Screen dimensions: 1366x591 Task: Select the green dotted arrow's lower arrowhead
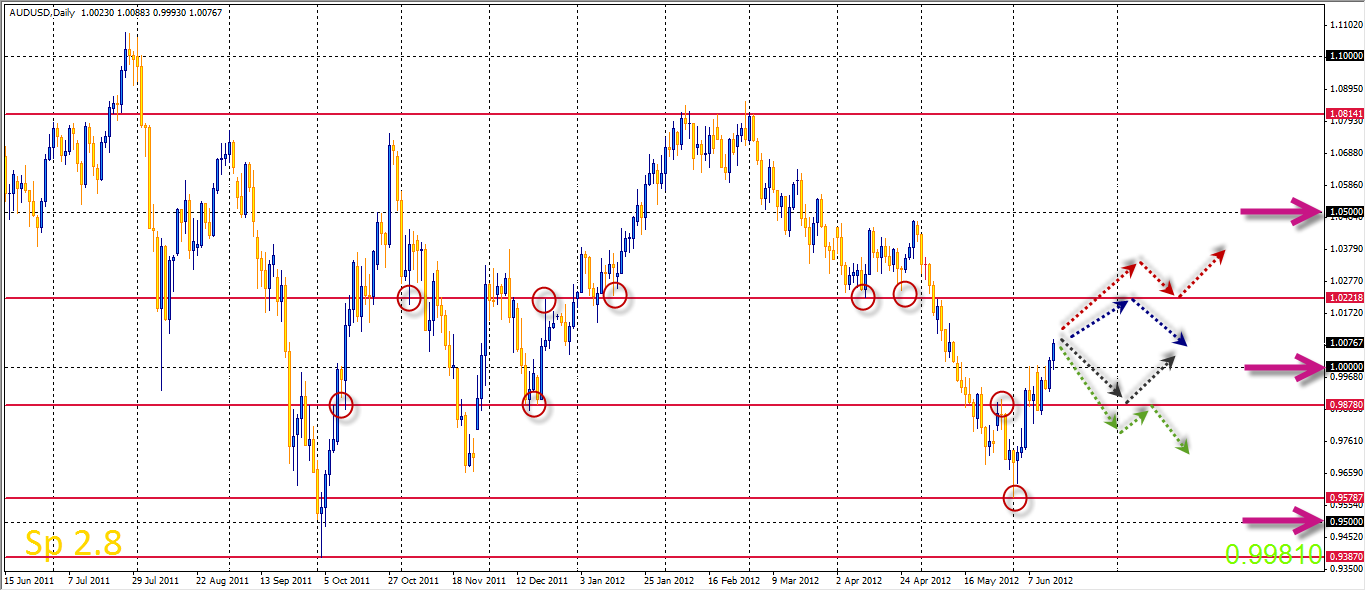click(x=1182, y=447)
